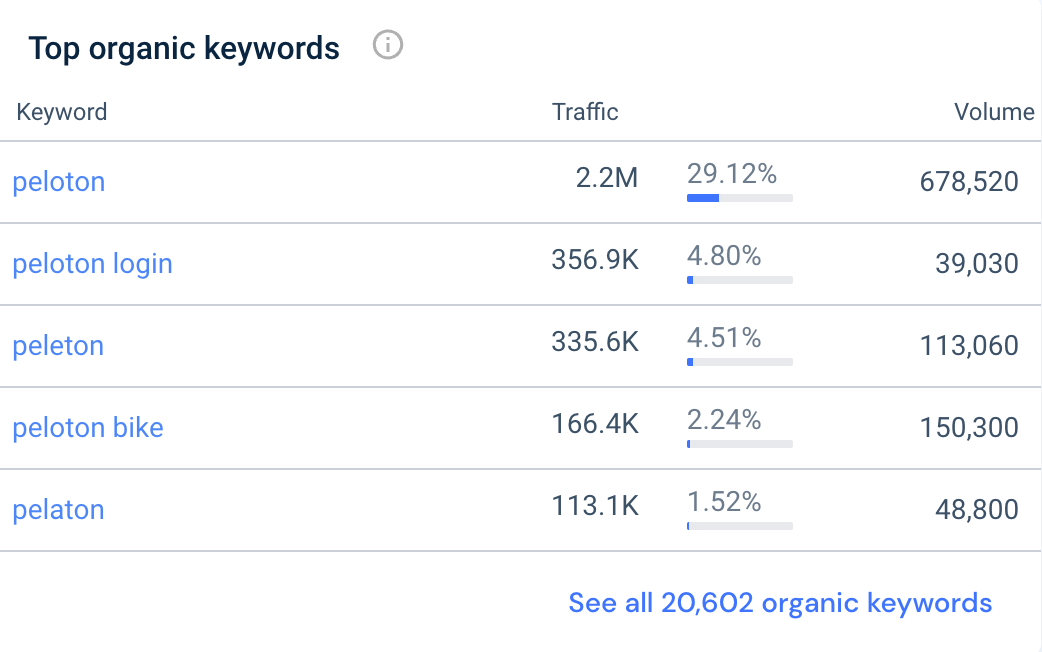This screenshot has width=1042, height=652.
Task: Sort the table by the Keyword column
Action: (x=62, y=112)
